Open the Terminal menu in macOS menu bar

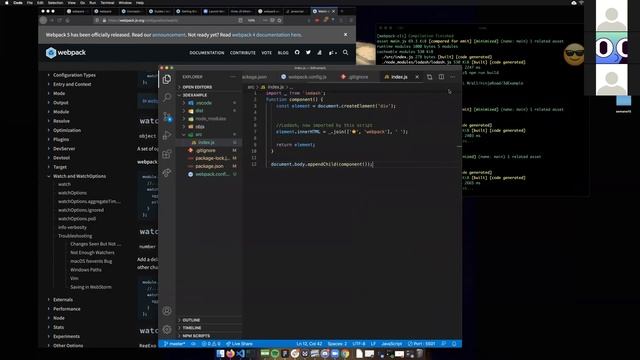(108, 2)
